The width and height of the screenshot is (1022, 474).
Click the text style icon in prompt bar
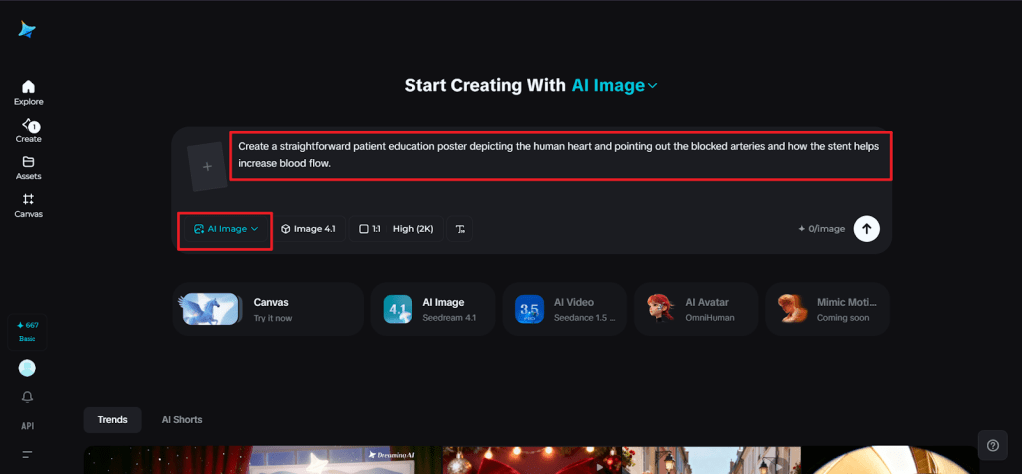460,229
